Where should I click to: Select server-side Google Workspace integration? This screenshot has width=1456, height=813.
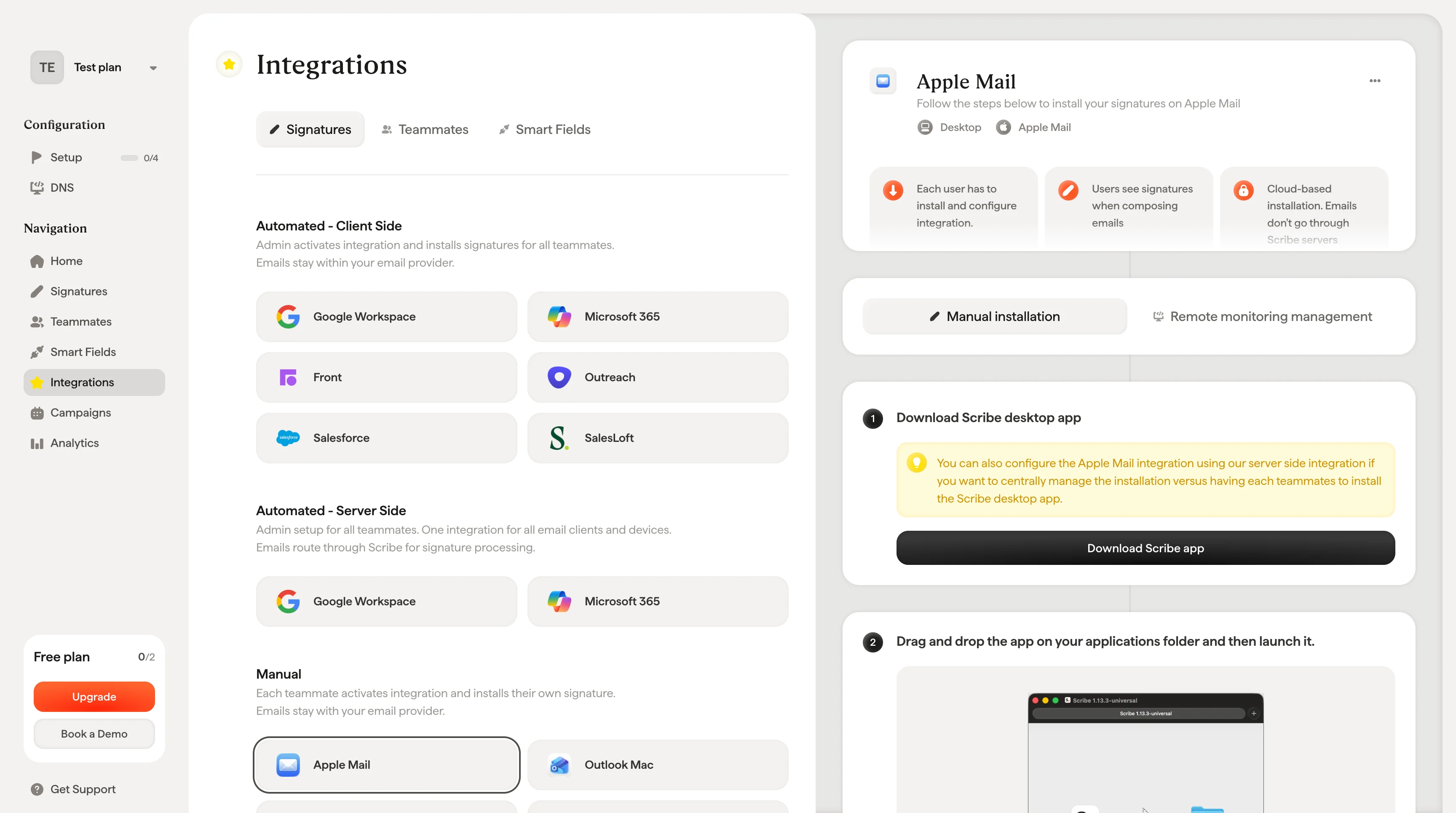(387, 602)
